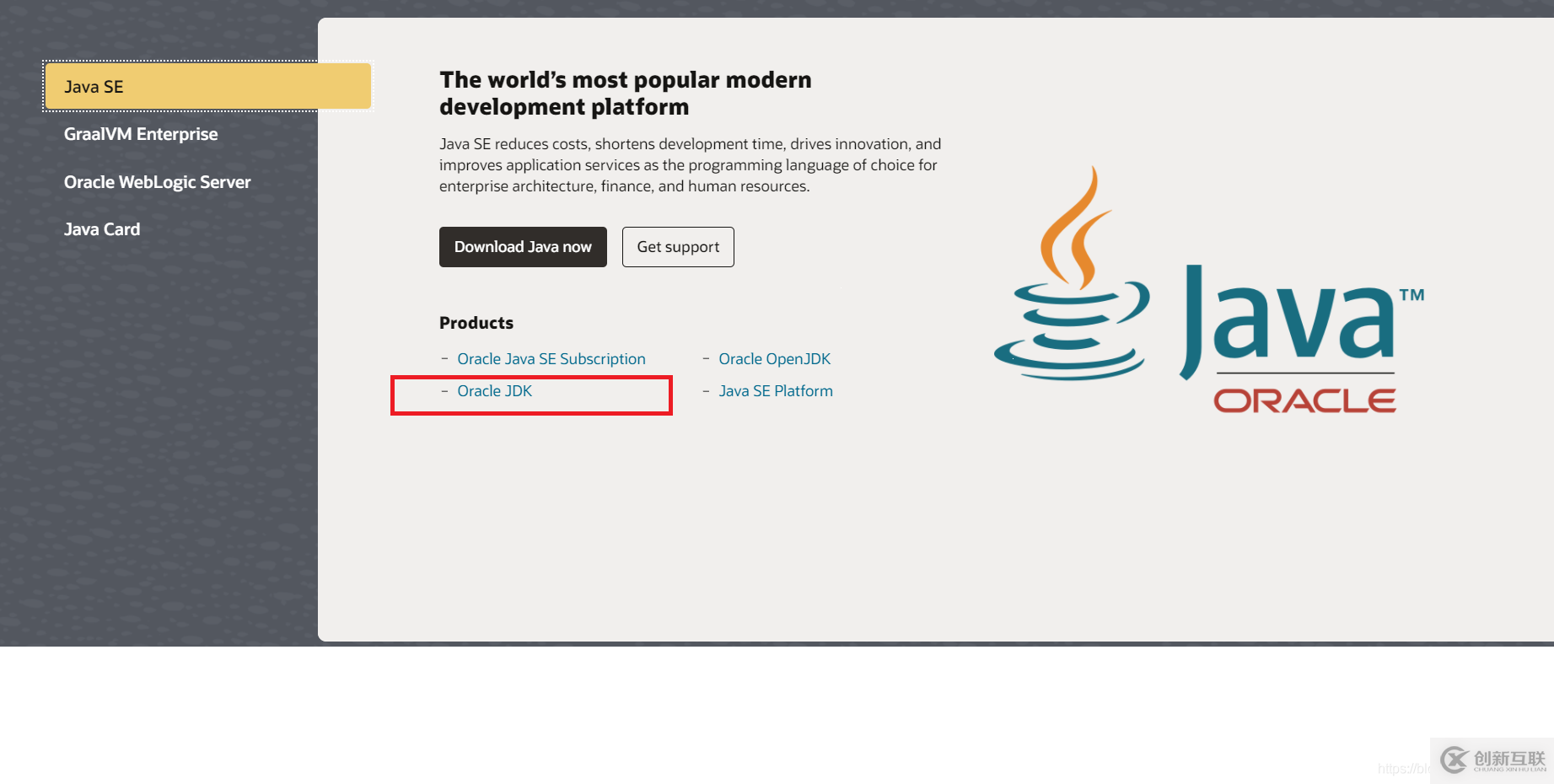Open the Java Card tab
The height and width of the screenshot is (784, 1554).
tap(102, 229)
